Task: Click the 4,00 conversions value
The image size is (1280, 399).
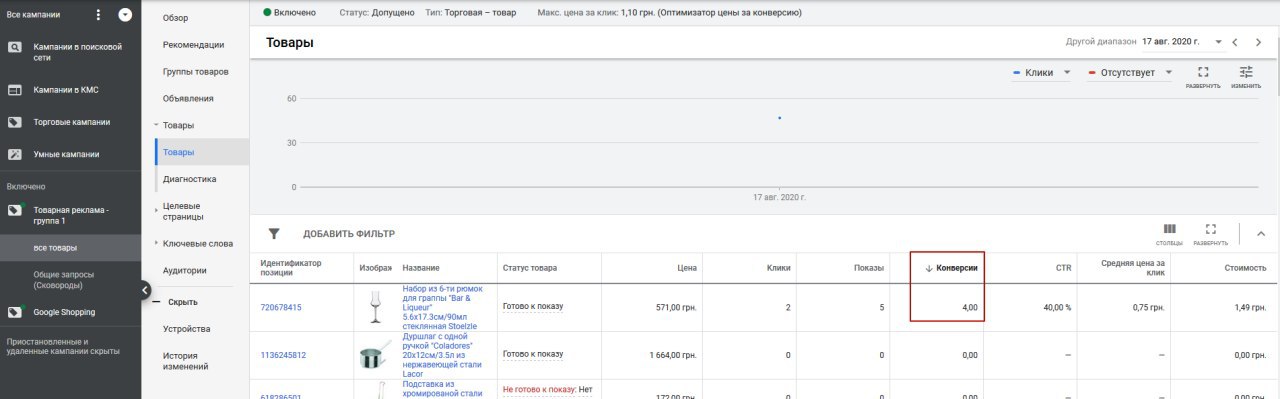Action: (970, 308)
